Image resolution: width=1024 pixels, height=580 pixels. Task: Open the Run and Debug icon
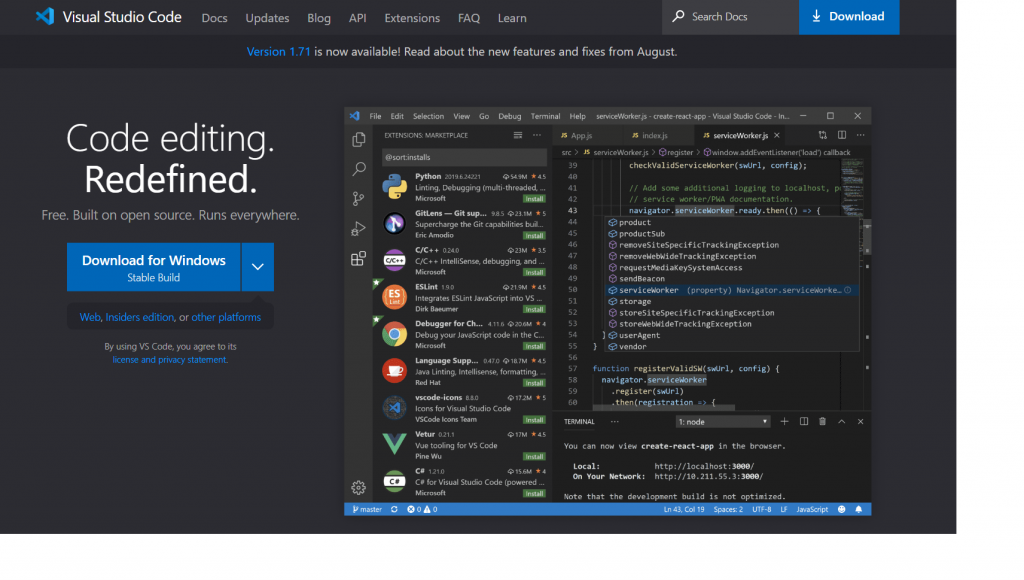tap(359, 229)
